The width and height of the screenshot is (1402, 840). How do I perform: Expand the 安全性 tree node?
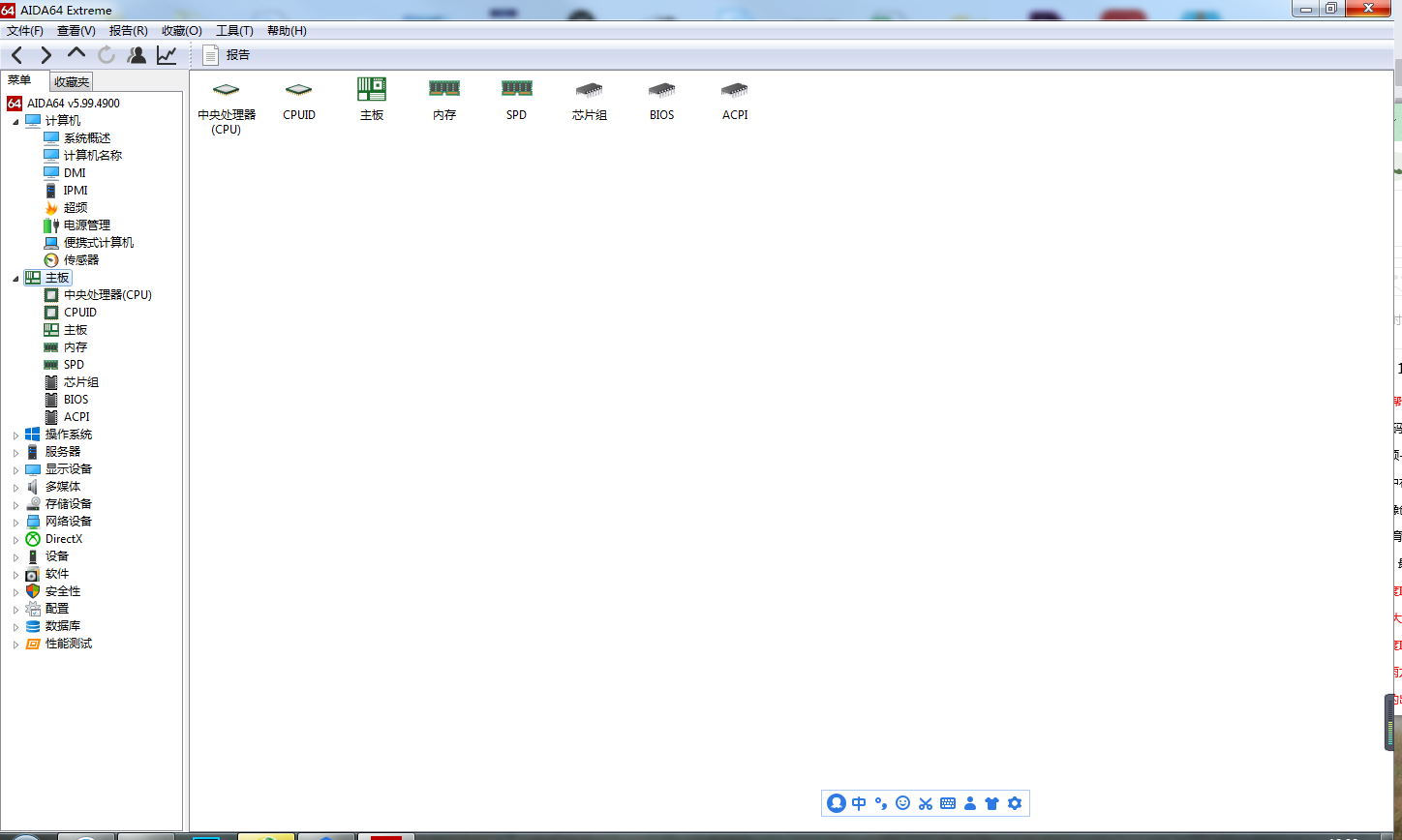15,591
